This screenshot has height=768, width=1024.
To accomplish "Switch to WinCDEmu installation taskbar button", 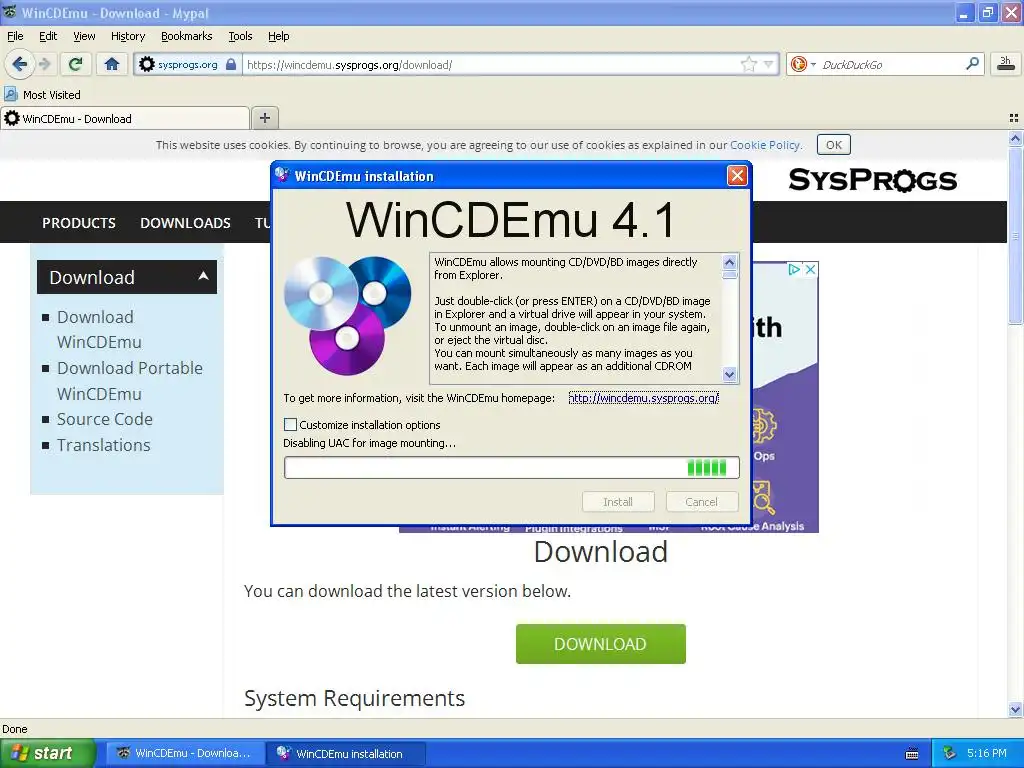I will tap(345, 754).
